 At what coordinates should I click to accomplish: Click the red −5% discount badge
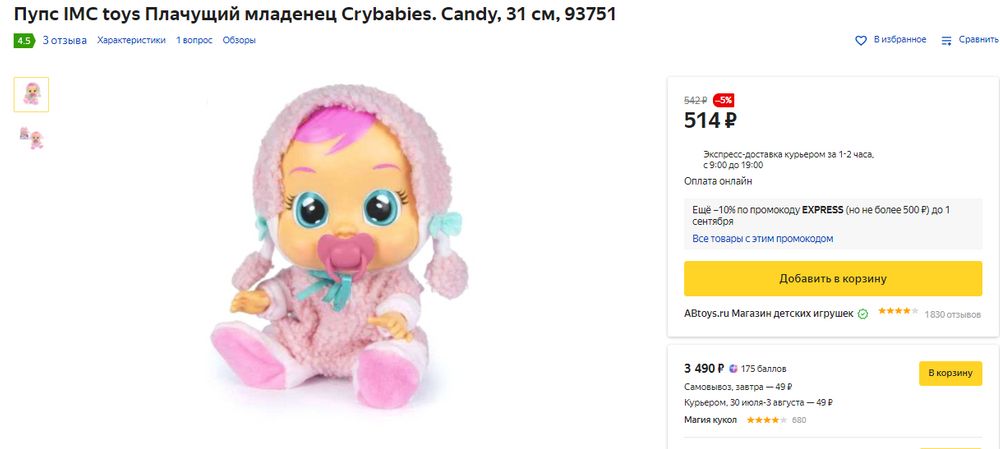click(723, 100)
